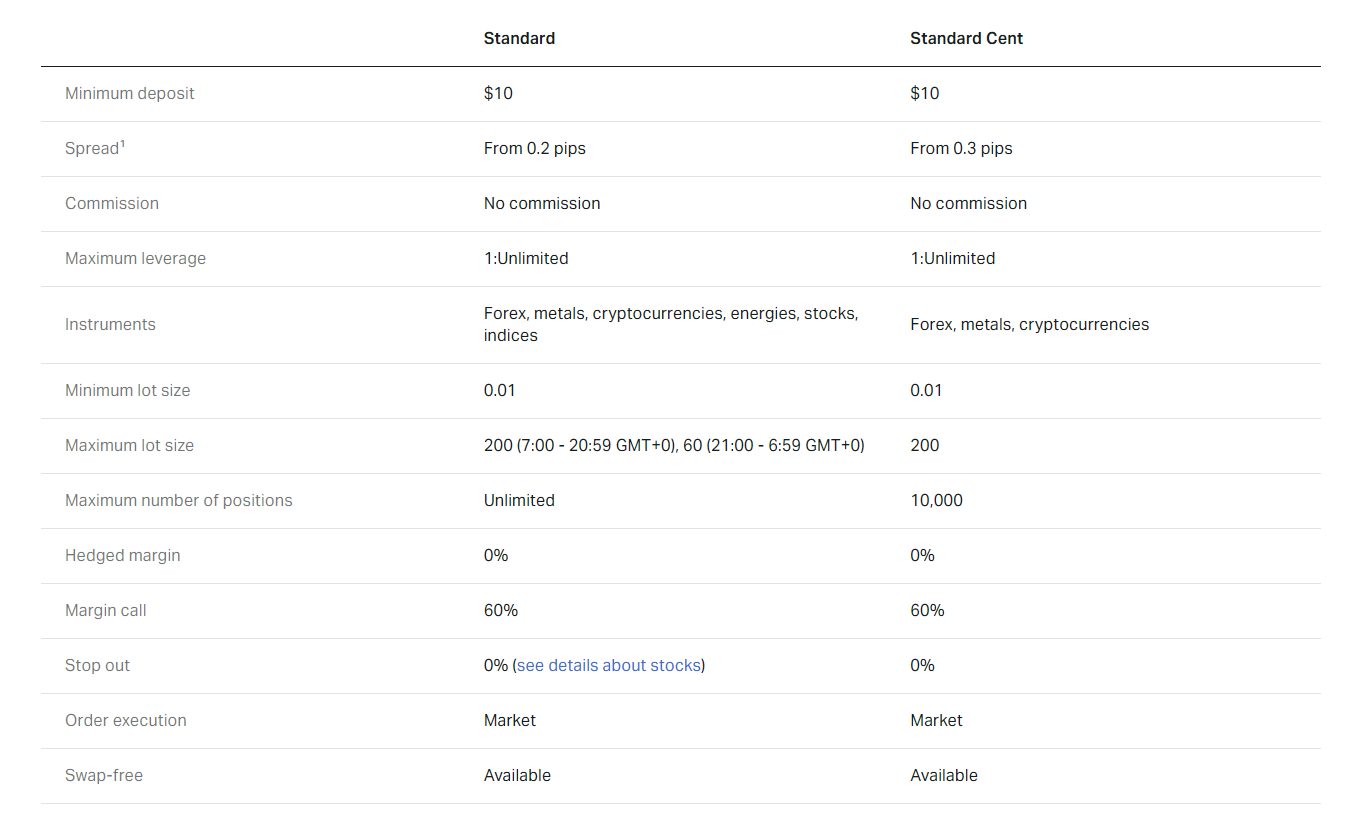Image resolution: width=1354 pixels, height=836 pixels.
Task: Click the Order execution row label
Action: 125,720
